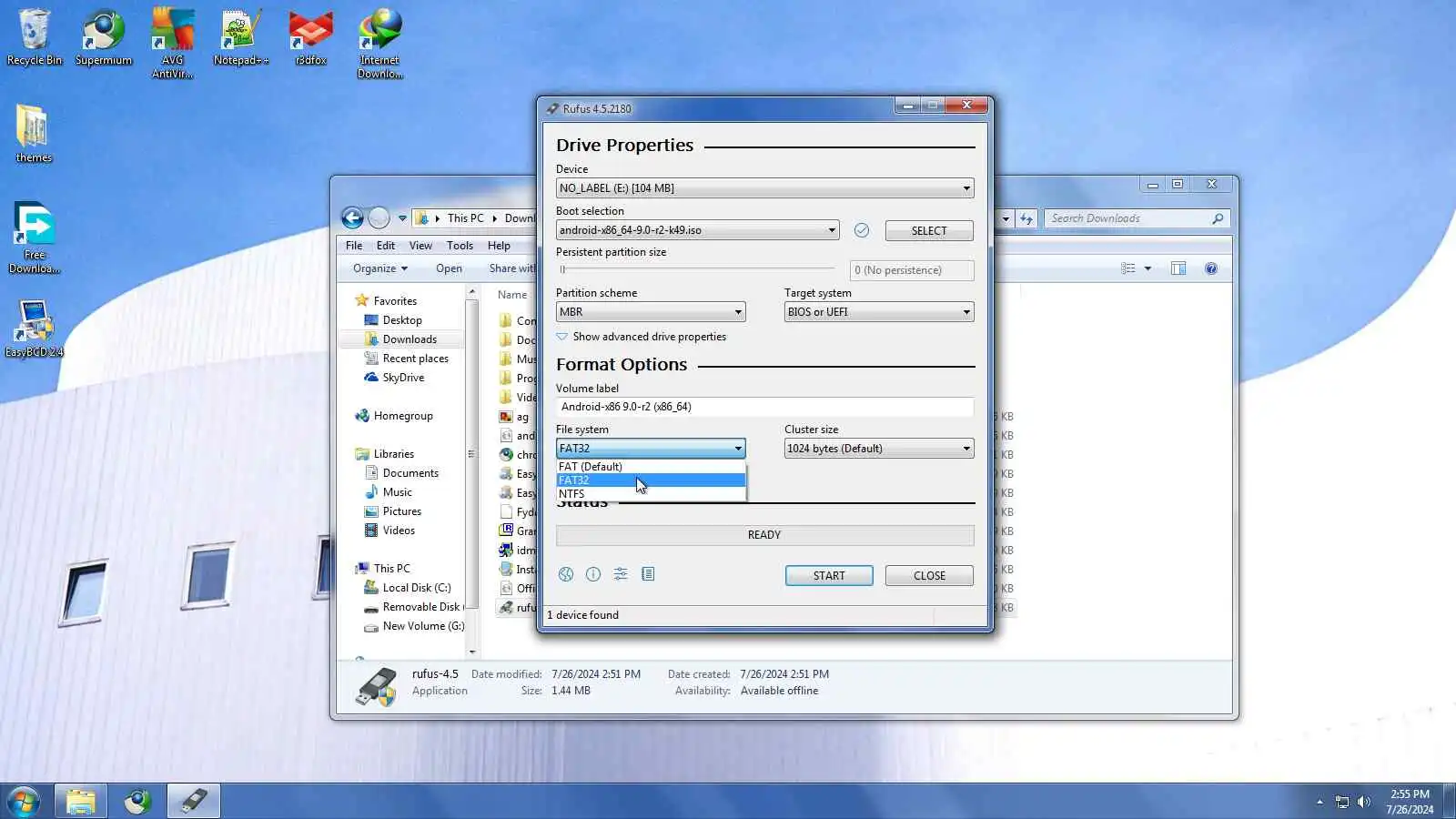Open Supermium browser from the taskbar

pyautogui.click(x=137, y=802)
